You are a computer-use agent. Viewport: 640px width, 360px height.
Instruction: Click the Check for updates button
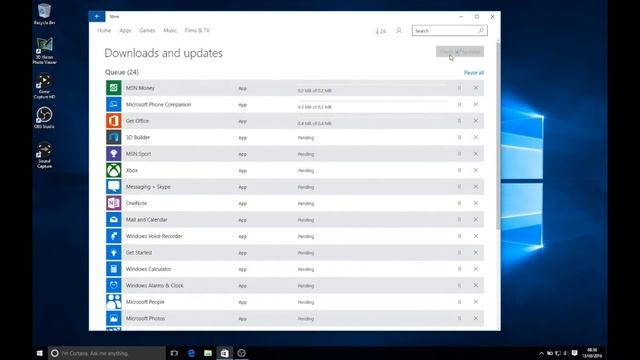coord(460,51)
